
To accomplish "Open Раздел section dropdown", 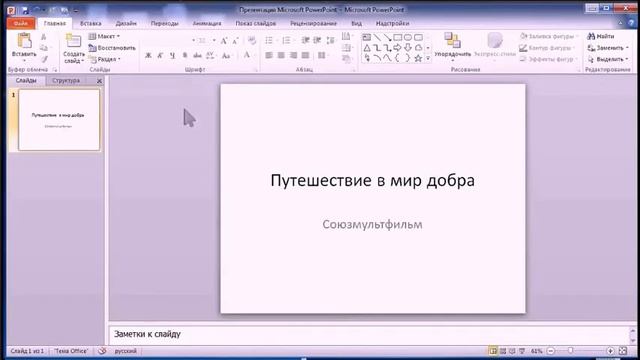I will pos(105,59).
